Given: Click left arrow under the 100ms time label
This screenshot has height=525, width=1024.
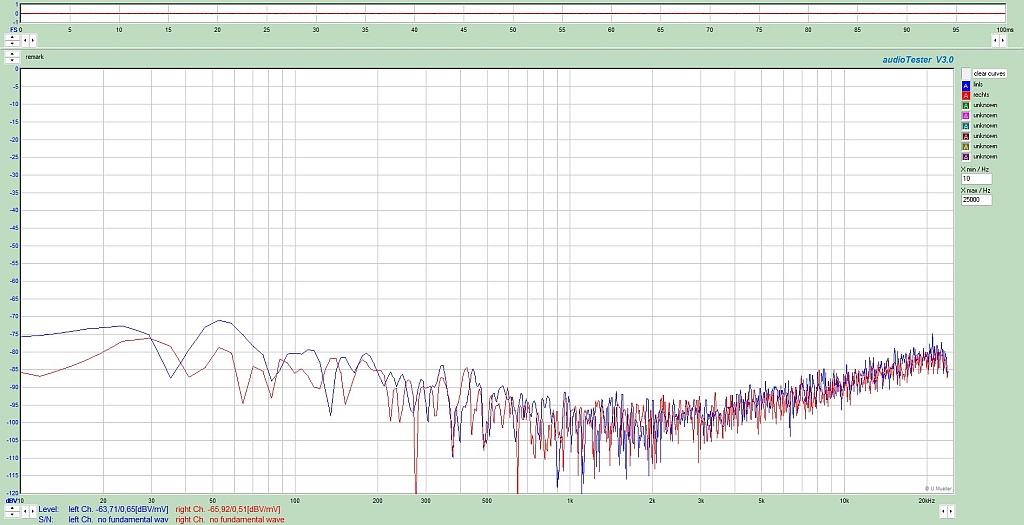Looking at the screenshot, I should [x=995, y=40].
